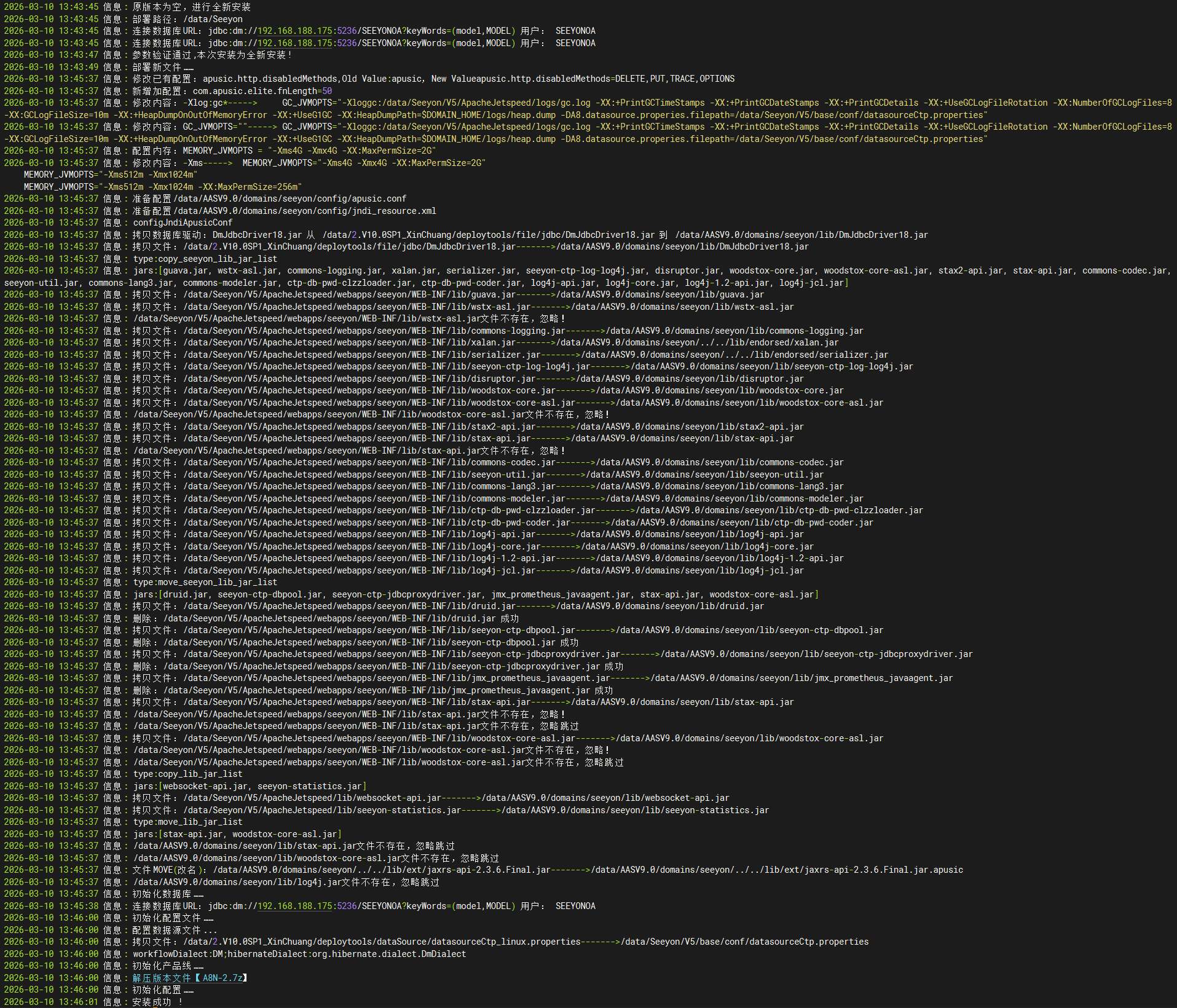The width and height of the screenshot is (1177, 1008).
Task: Click the 'com.apusic.elite.fnLength=50' entry
Action: point(262,91)
